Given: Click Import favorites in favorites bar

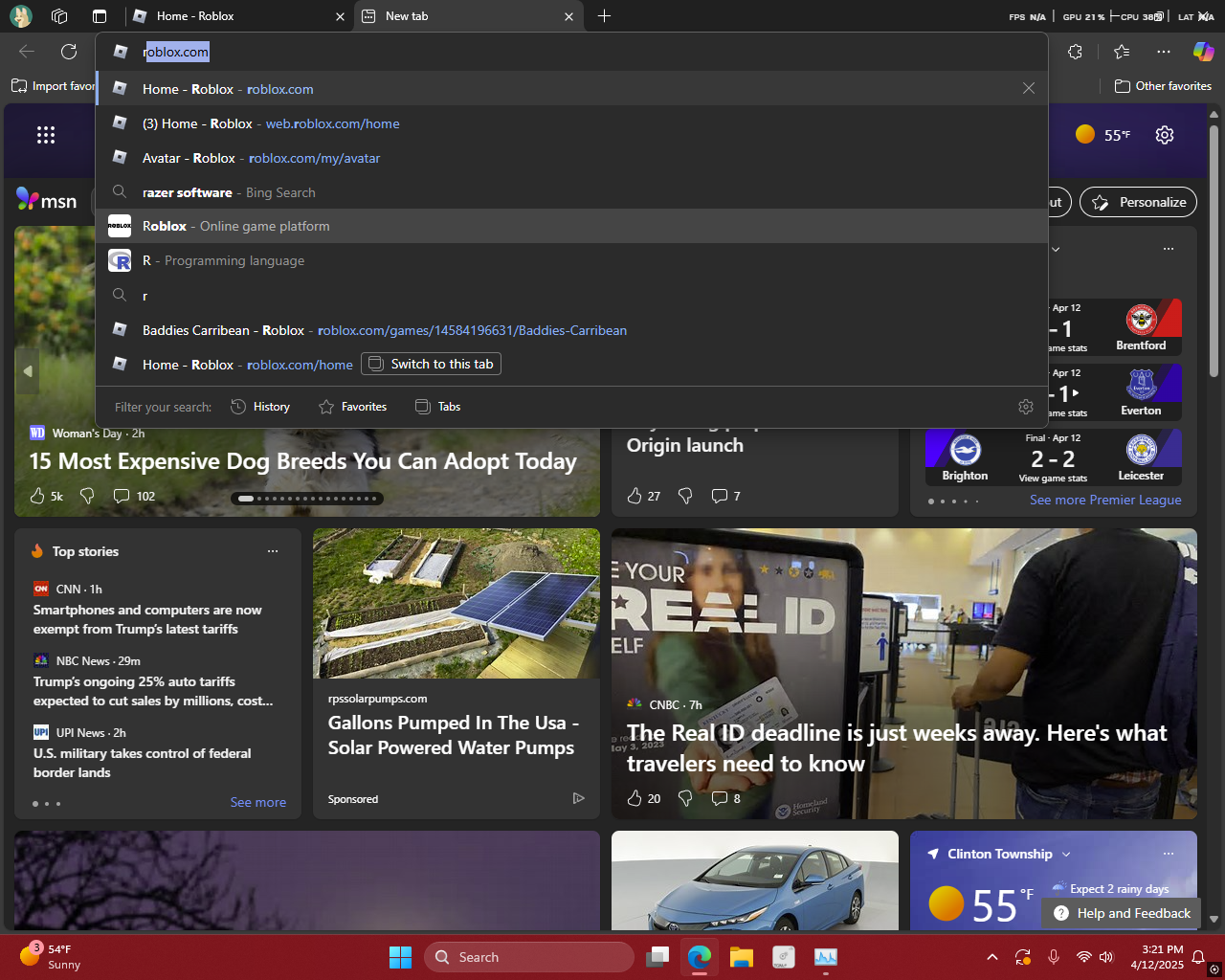Looking at the screenshot, I should pyautogui.click(x=54, y=86).
